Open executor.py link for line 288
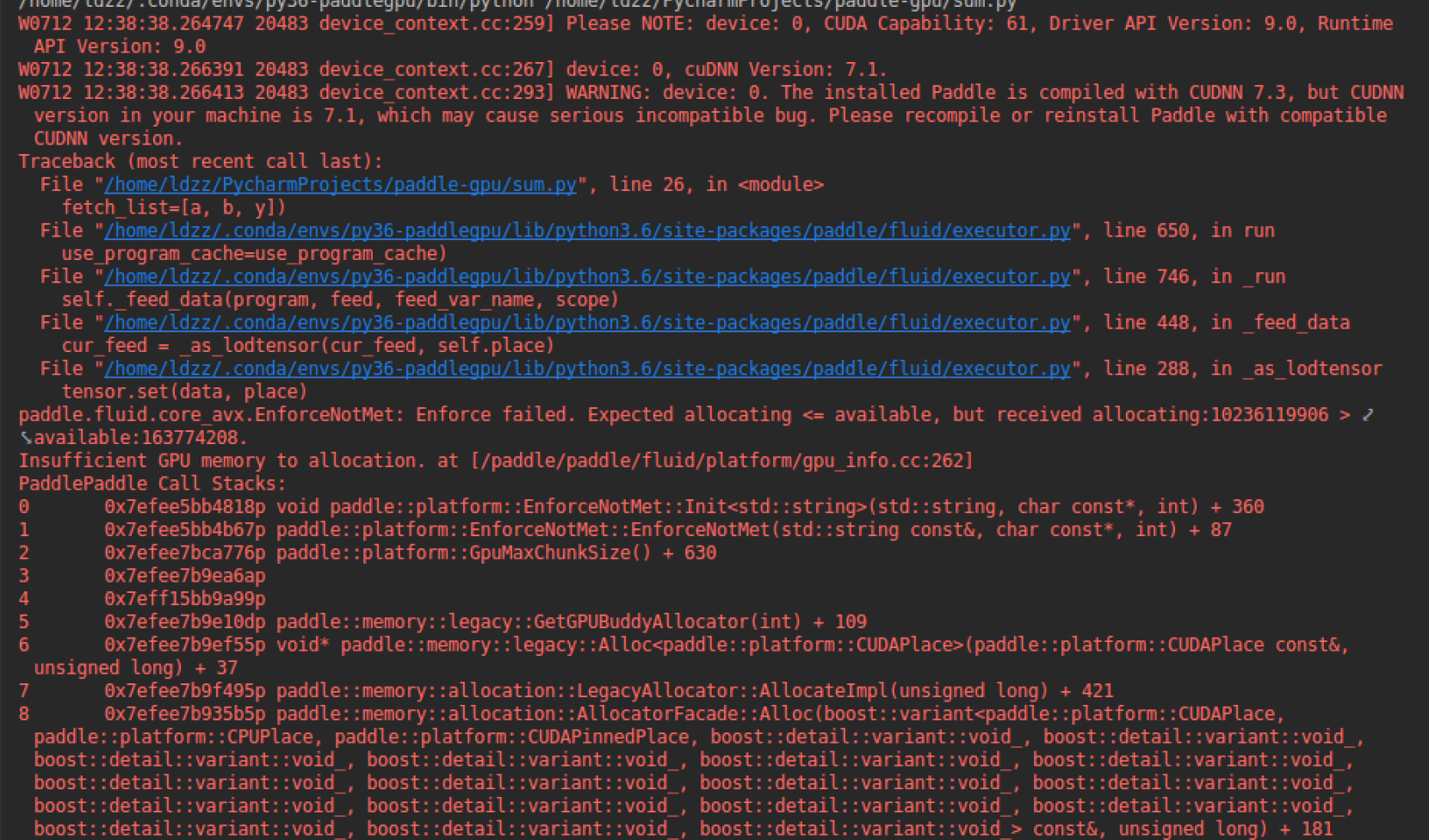The width and height of the screenshot is (1429, 840). pyautogui.click(x=588, y=368)
